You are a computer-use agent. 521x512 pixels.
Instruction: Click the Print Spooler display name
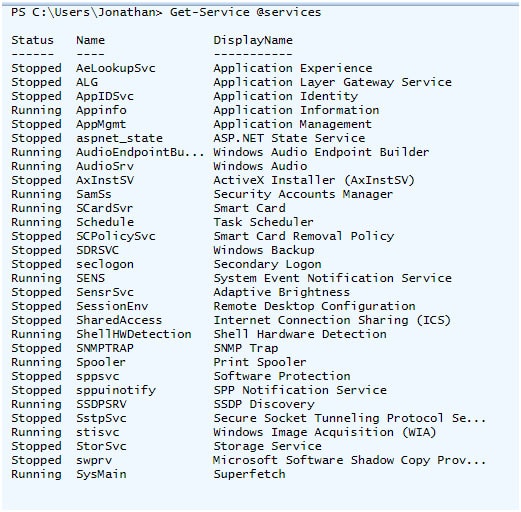pyautogui.click(x=260, y=362)
